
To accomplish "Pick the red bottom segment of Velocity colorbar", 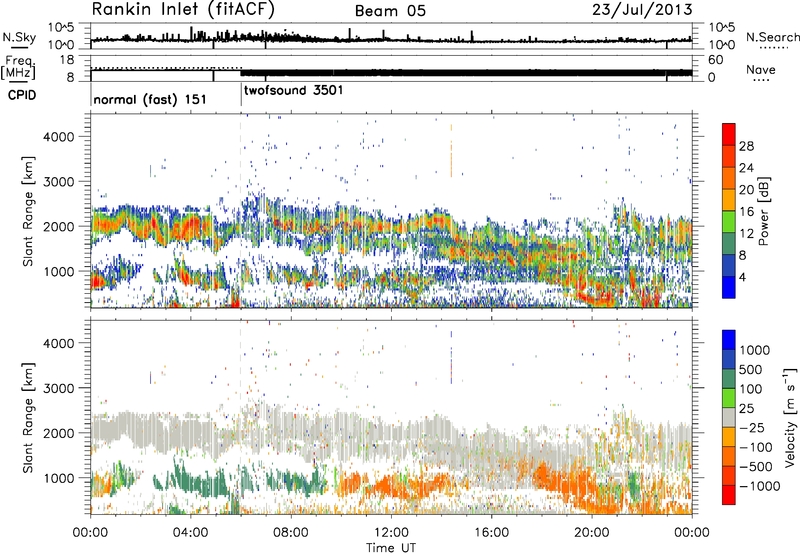I will 729,495.
